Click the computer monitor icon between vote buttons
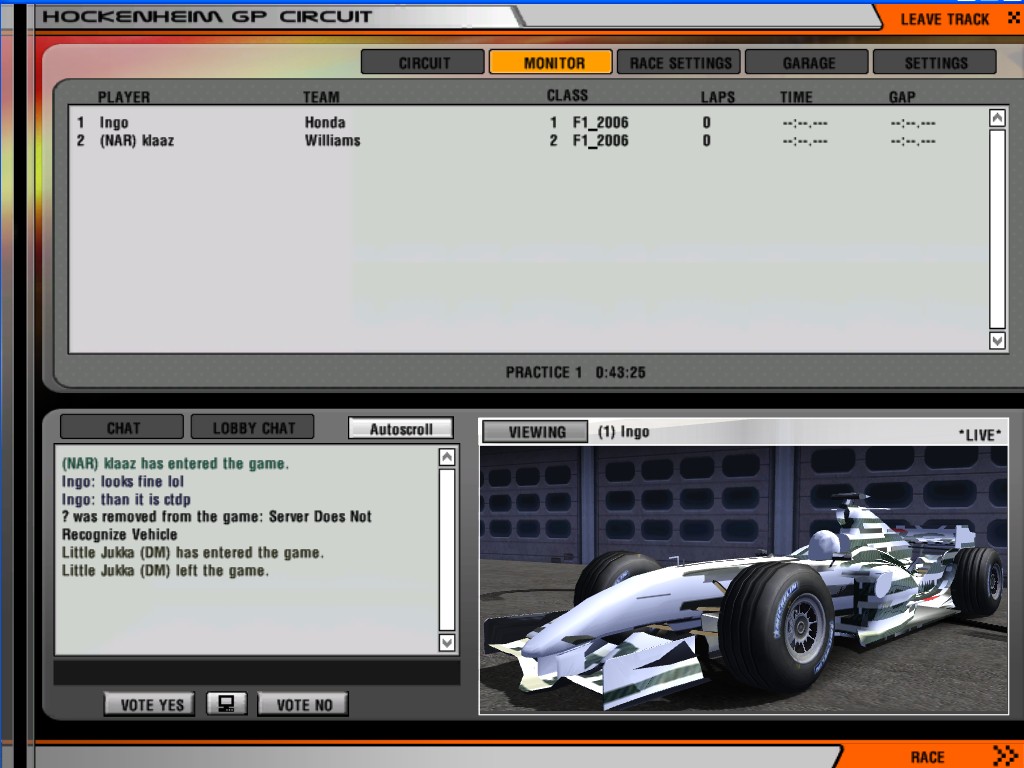Screen dimensions: 1024x768 point(227,704)
